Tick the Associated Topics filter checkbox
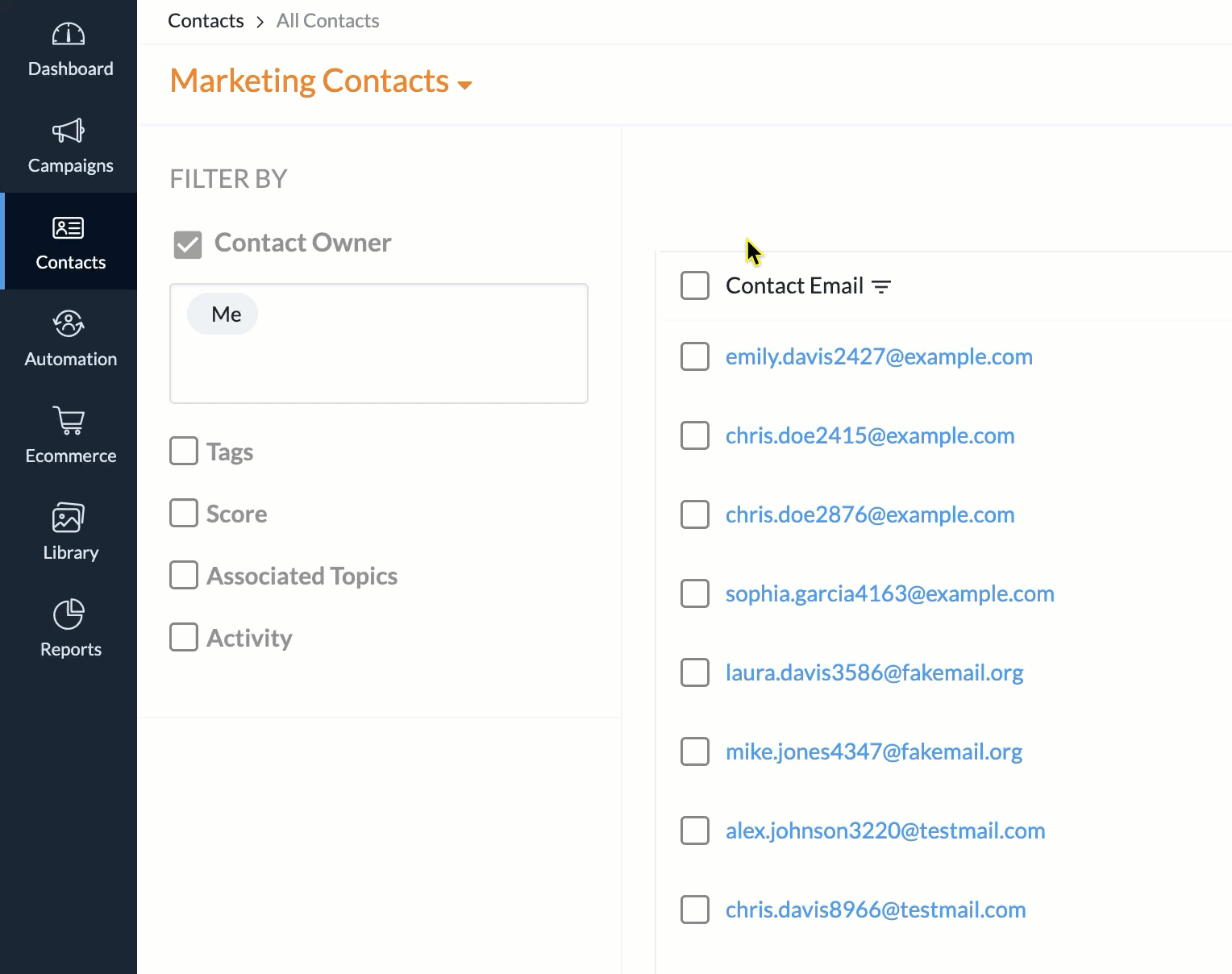Viewport: 1232px width, 974px height. (184, 575)
